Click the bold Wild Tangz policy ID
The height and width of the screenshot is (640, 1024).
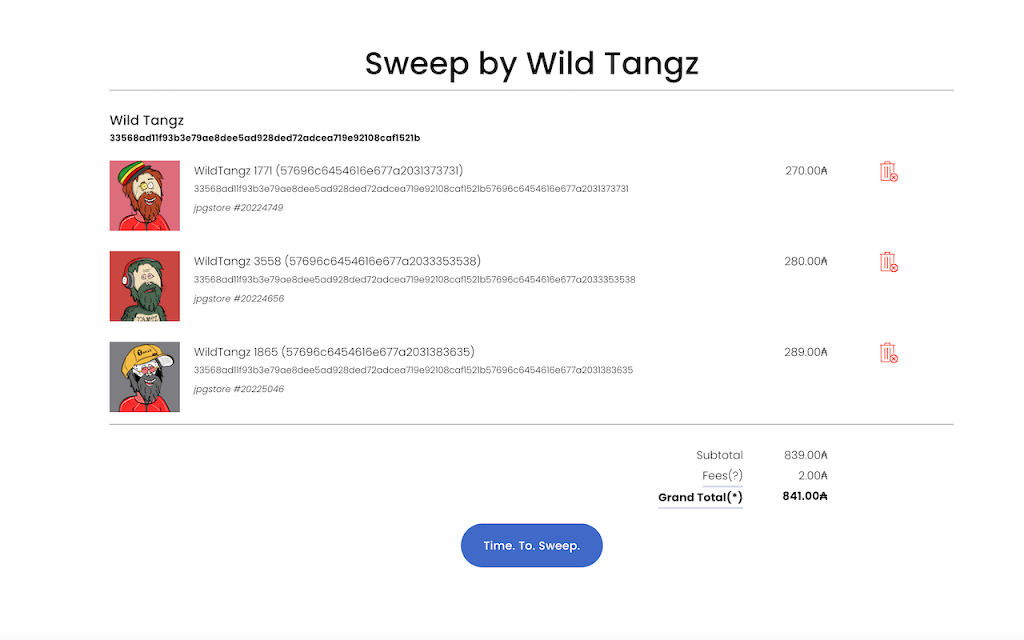coord(264,138)
